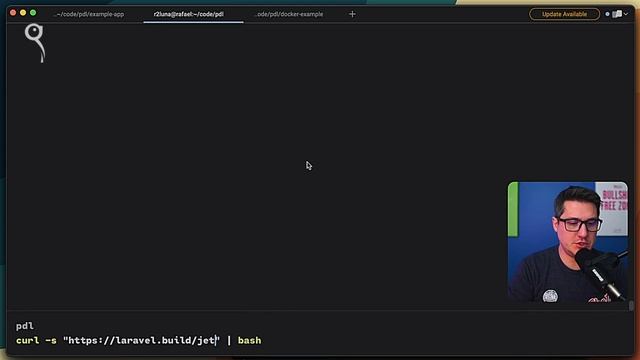Image resolution: width=640 pixels, height=360 pixels.
Task: Minimize the window with yellow button
Action: [23, 13]
